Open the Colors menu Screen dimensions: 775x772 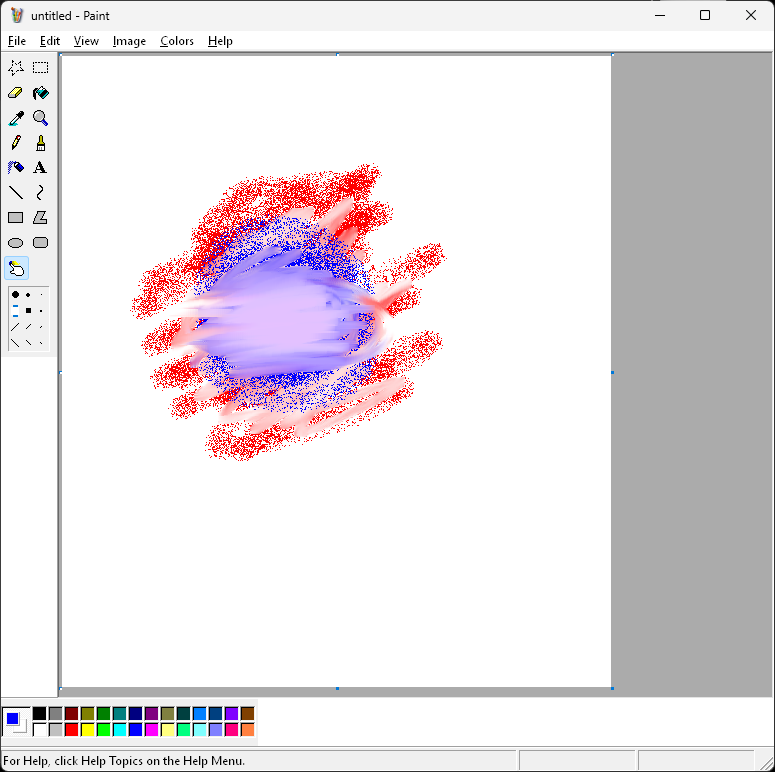point(177,41)
